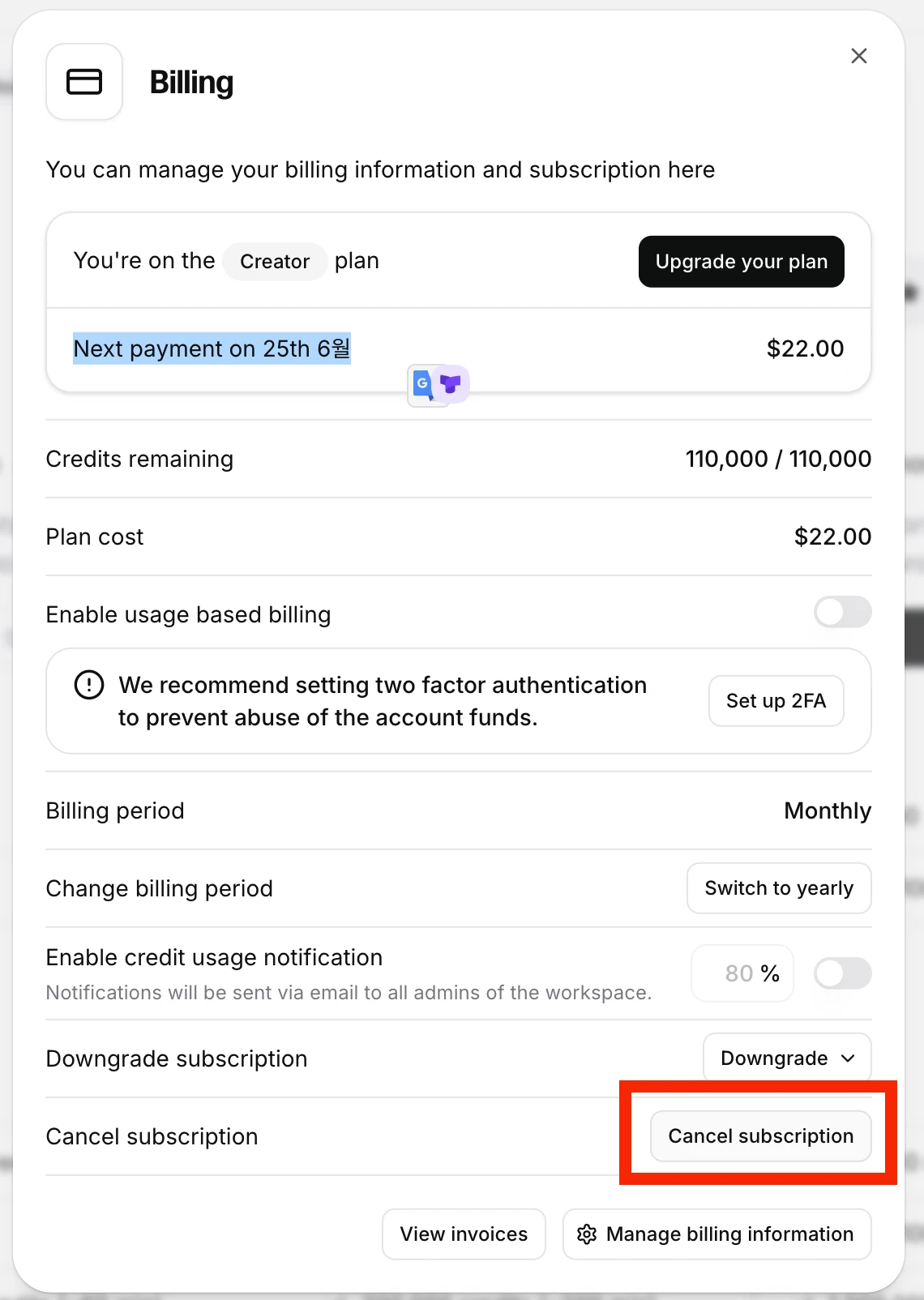The height and width of the screenshot is (1300, 924).
Task: Click the gear icon in Manage billing
Action: pos(587,1234)
